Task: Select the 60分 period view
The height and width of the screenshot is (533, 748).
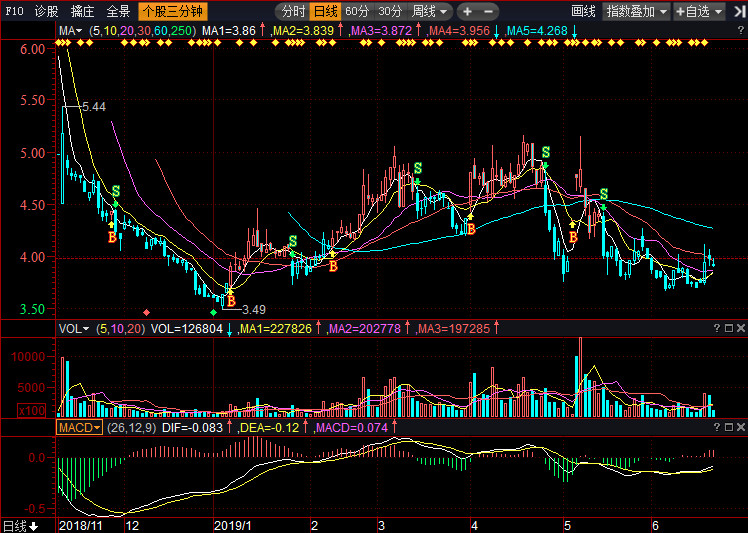Action: click(356, 12)
